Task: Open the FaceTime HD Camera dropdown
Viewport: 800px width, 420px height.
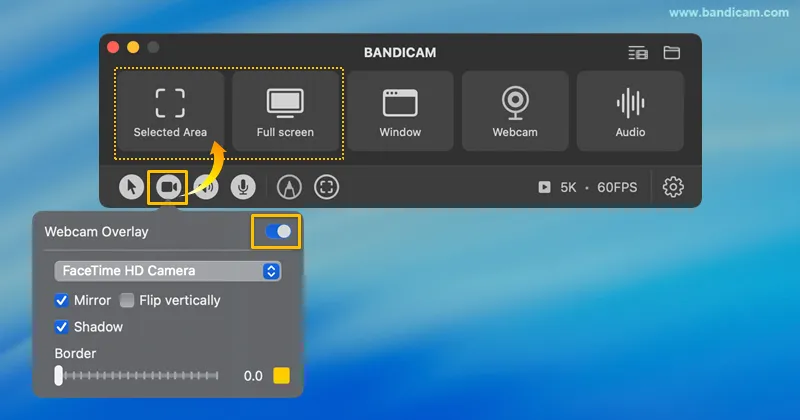Action: (x=167, y=271)
